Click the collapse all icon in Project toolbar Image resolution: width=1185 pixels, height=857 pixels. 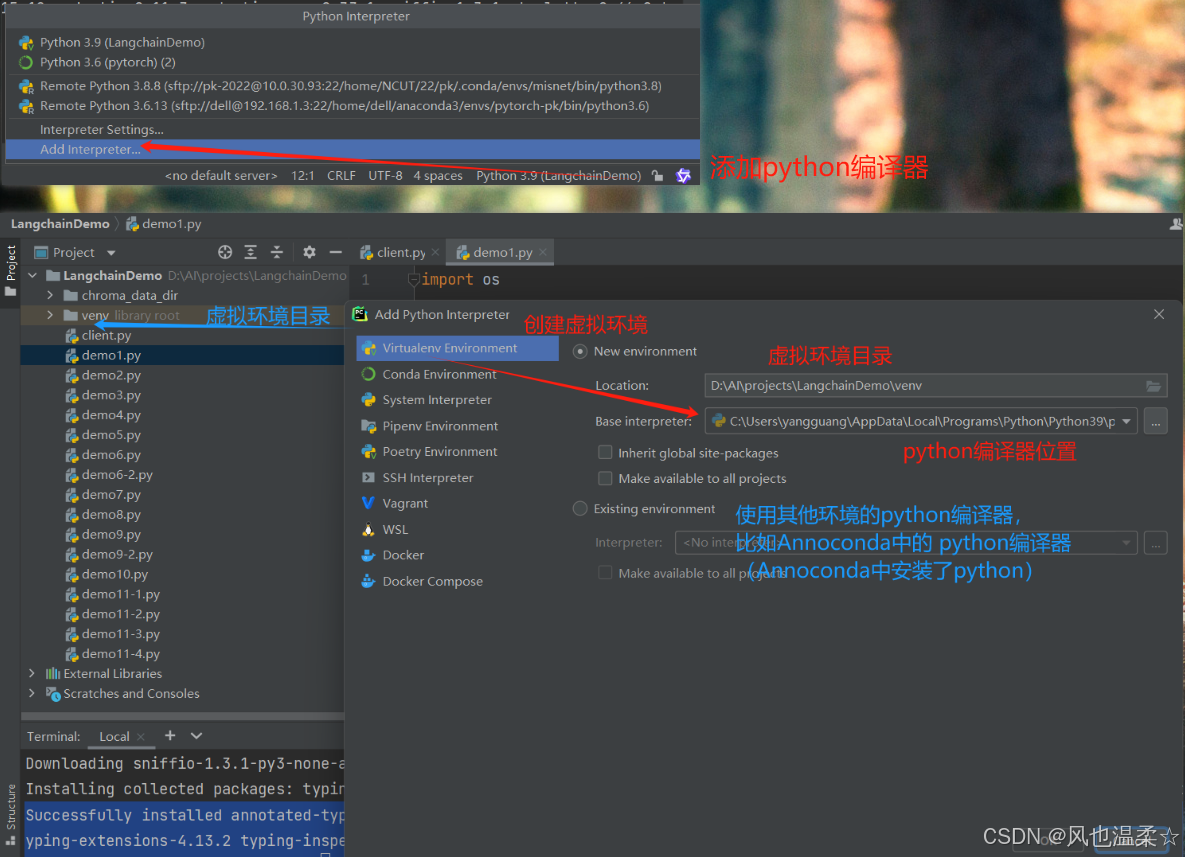[277, 252]
